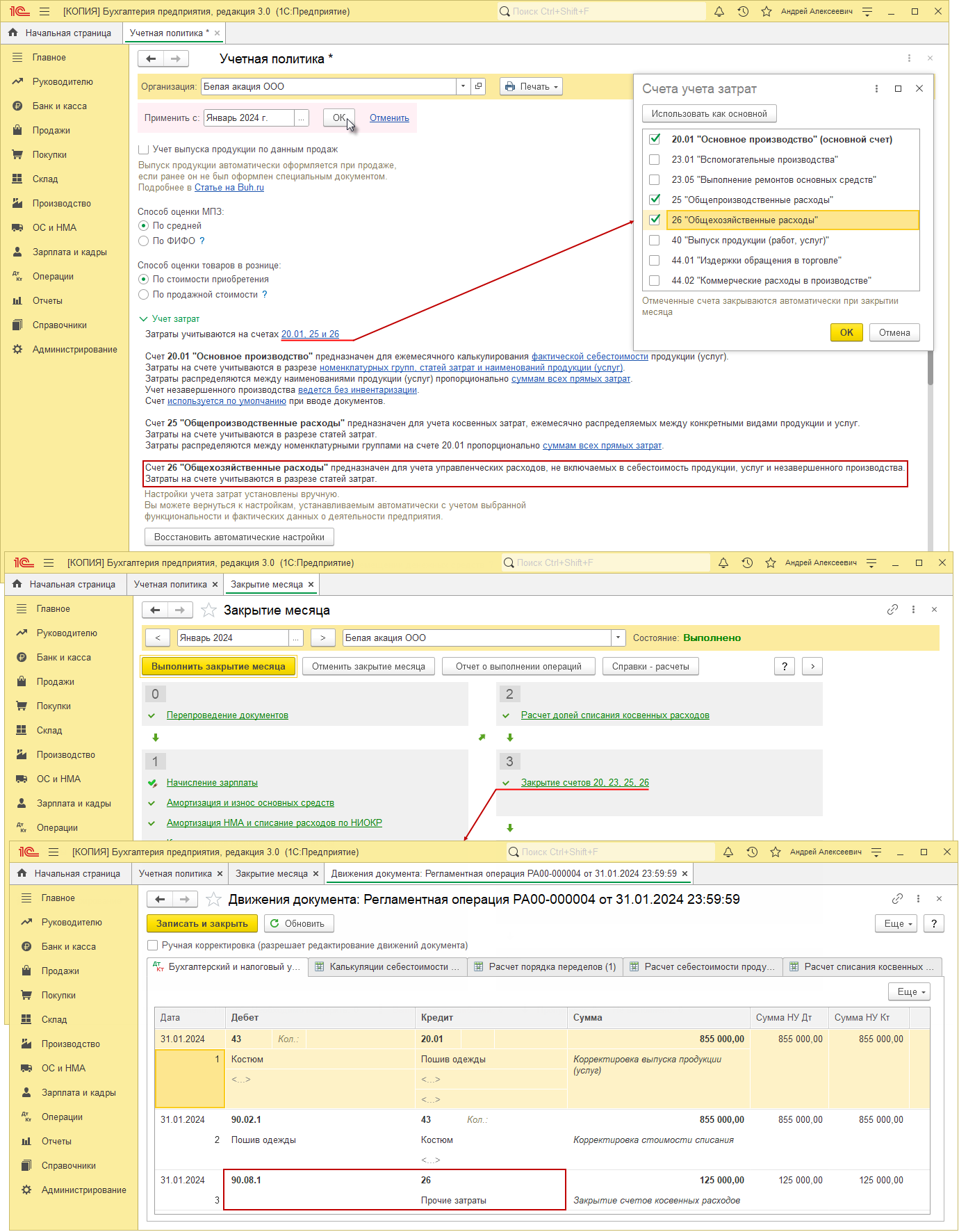The image size is (959, 1232).
Task: Add Закрытие месяца form to favorites via heading star
Action: [x=208, y=610]
